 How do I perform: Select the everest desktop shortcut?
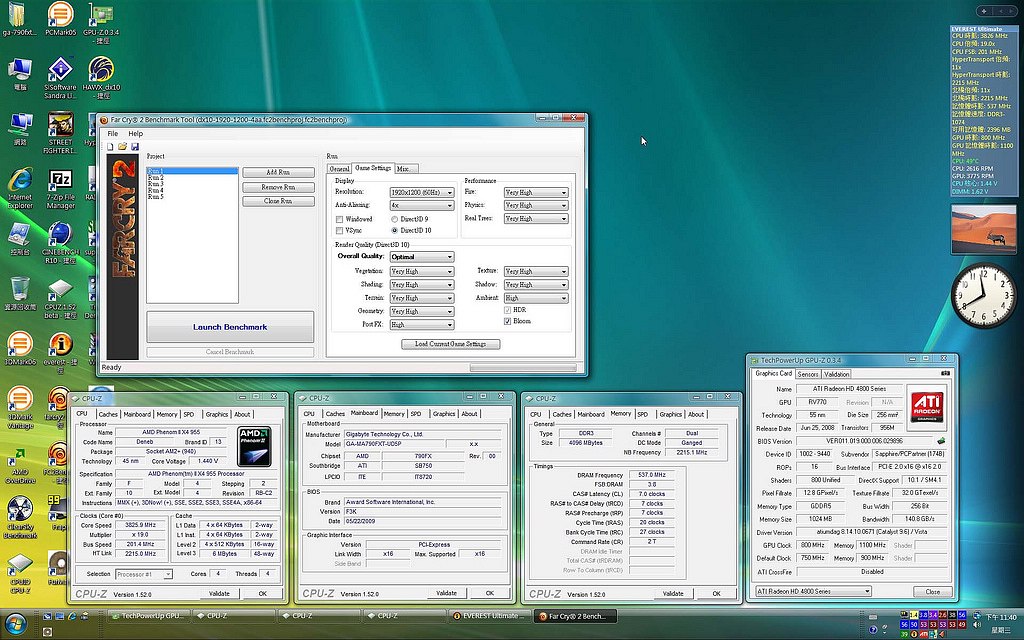[60, 353]
